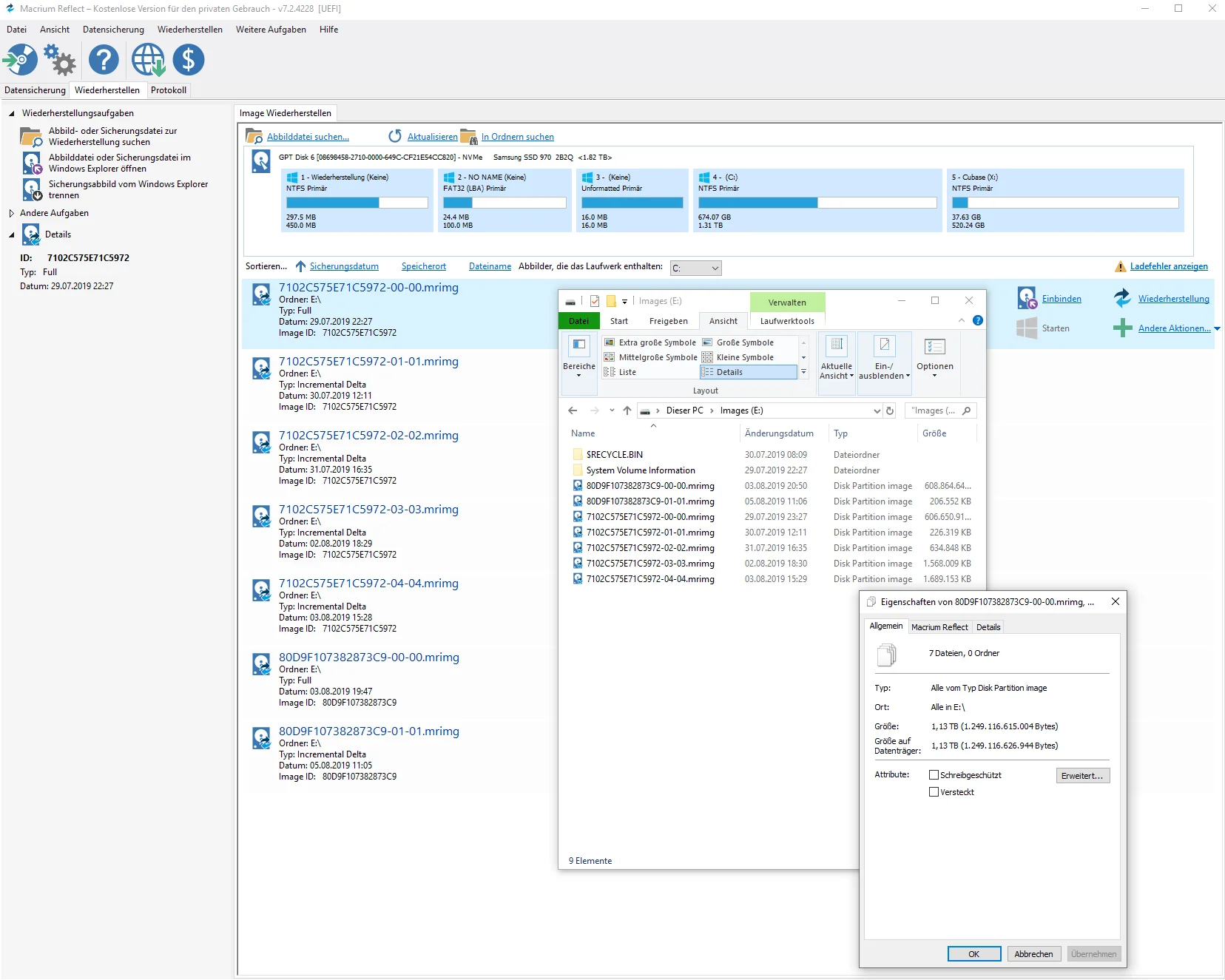Click the Explorer search box for Images

[x=941, y=410]
